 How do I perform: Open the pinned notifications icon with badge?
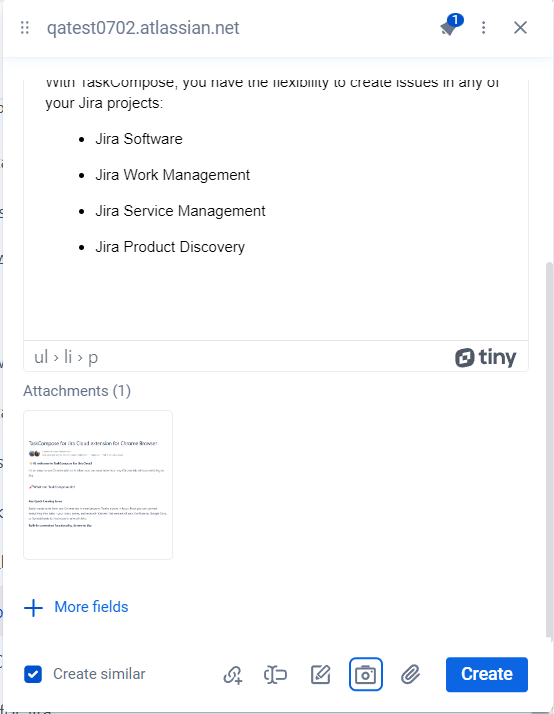tap(451, 26)
